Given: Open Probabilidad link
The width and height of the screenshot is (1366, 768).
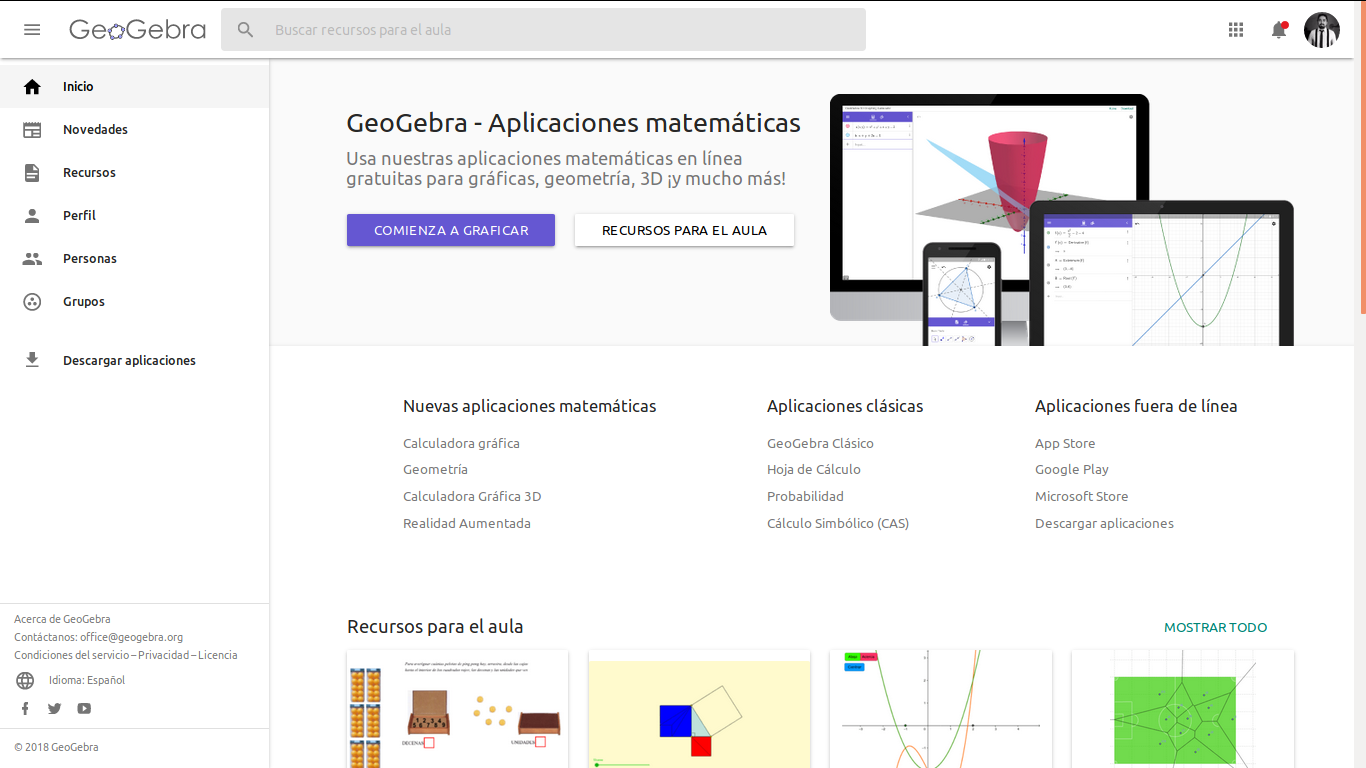Looking at the screenshot, I should point(805,496).
